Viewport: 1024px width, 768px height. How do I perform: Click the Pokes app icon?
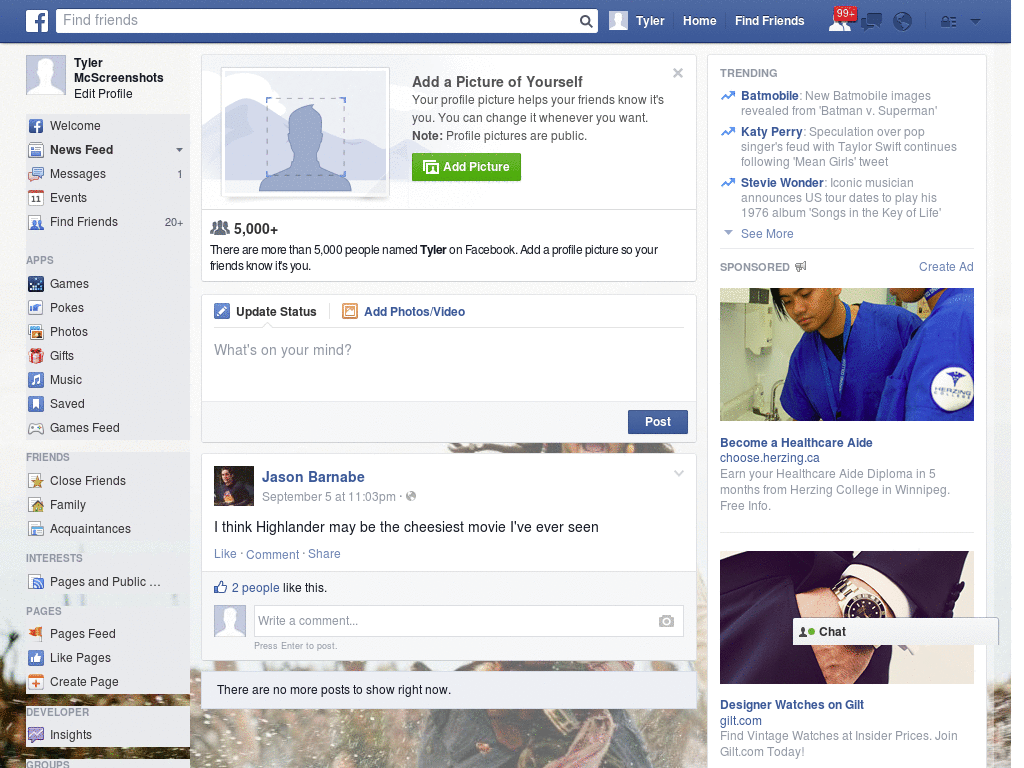pos(36,308)
